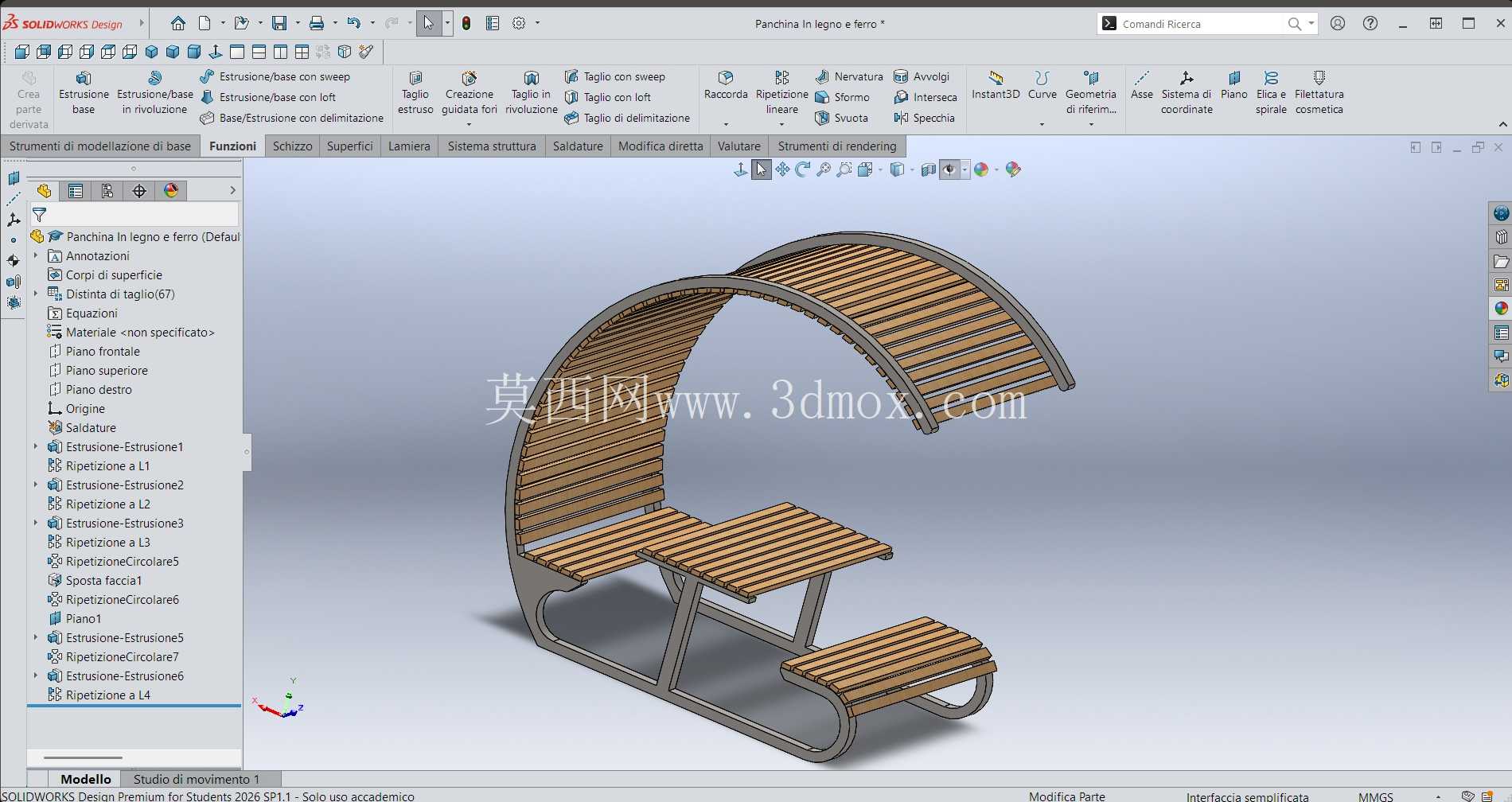Viewport: 1512px width, 802px height.
Task: Select the Specchia mirror tool
Action: [924, 118]
